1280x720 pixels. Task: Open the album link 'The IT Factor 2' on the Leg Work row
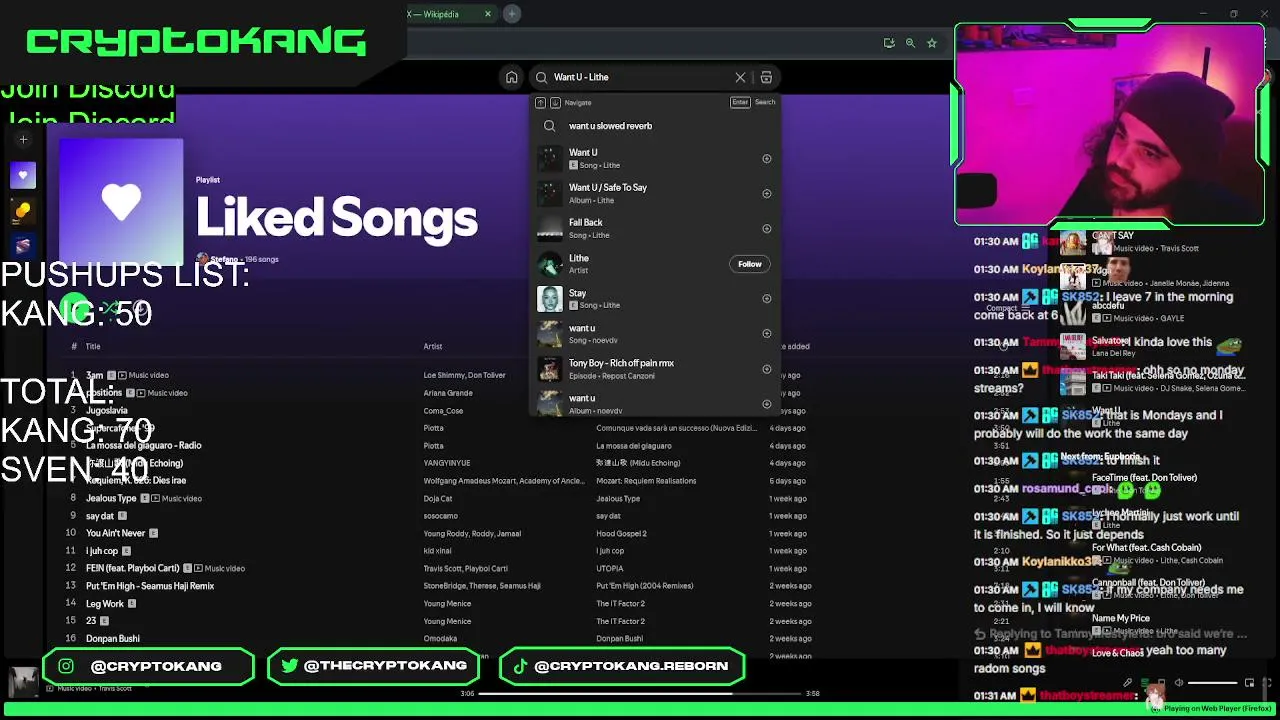(x=620, y=603)
